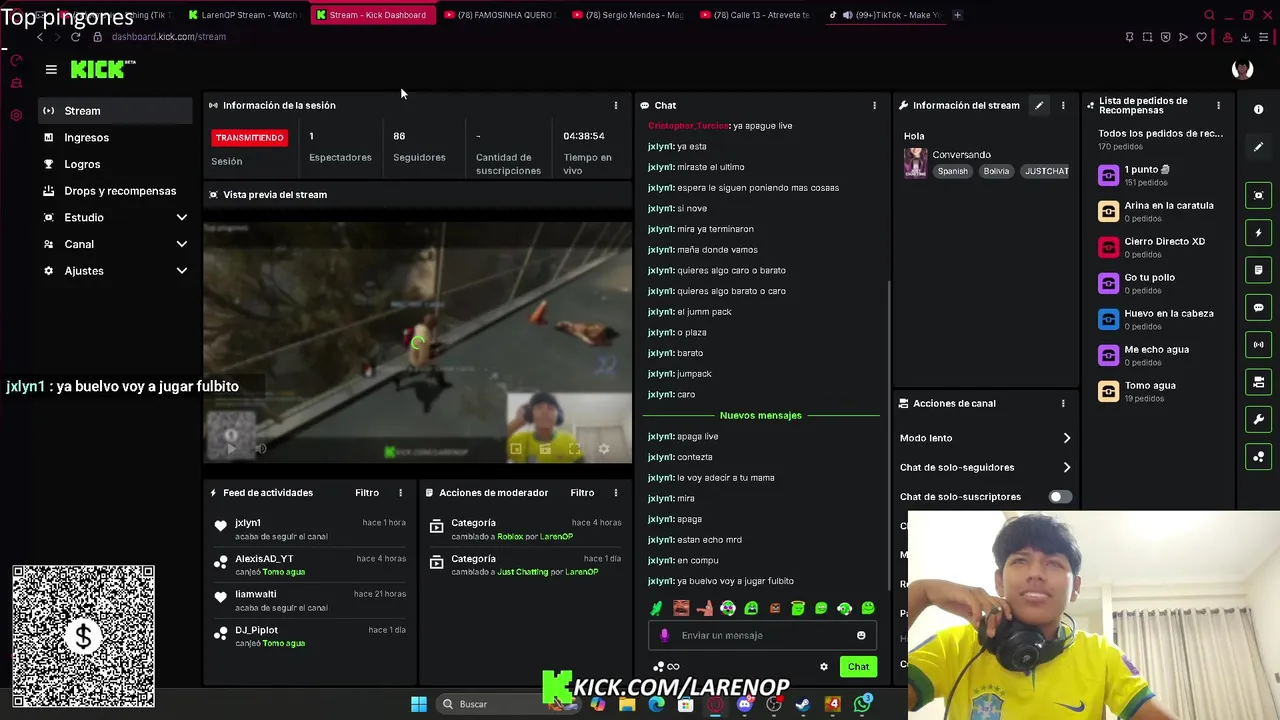Click the broadcast signal icon in right toolbar
This screenshot has height=720, width=1280.
(x=1259, y=345)
